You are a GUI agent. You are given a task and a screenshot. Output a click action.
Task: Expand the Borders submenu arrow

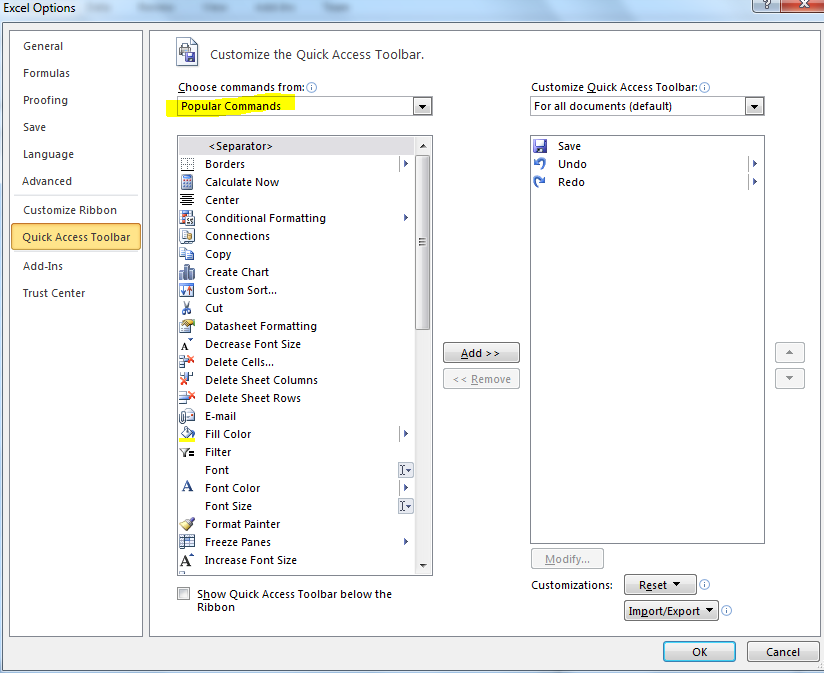(x=406, y=164)
